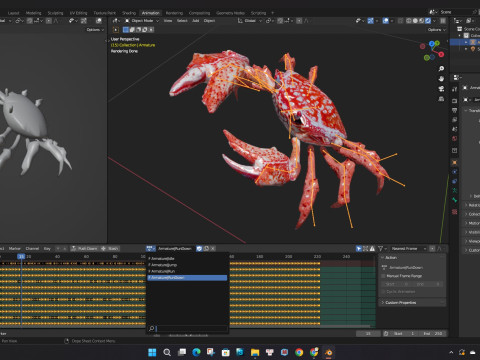This screenshot has height=360, width=480.
Task: Open the dope sheet Marker menu
Action: click(x=15, y=249)
